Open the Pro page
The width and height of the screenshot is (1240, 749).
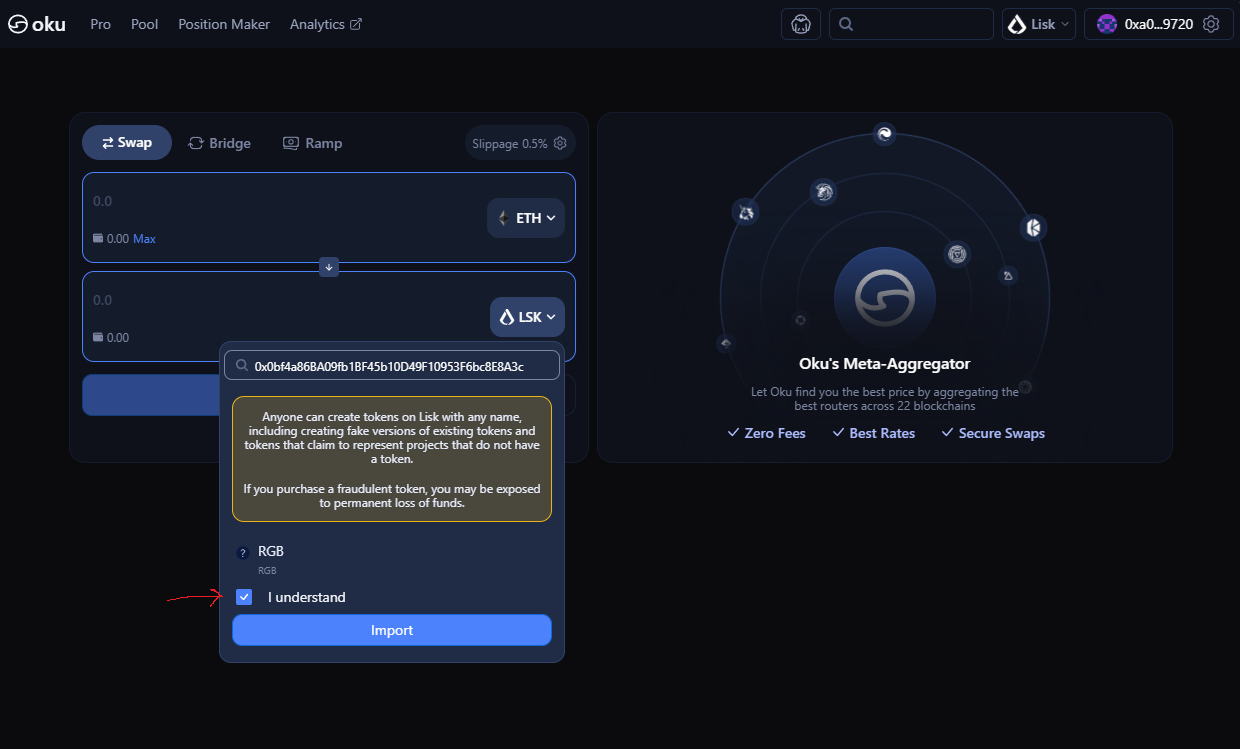(100, 24)
